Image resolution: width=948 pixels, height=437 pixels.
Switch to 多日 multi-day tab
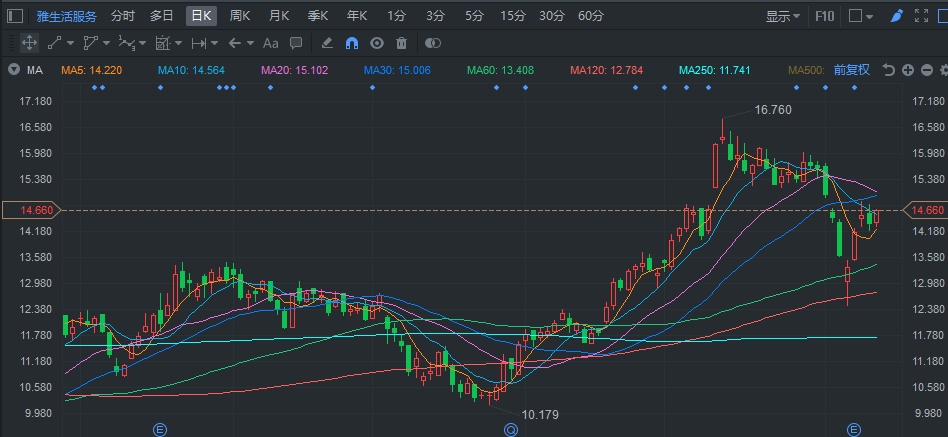coord(161,16)
